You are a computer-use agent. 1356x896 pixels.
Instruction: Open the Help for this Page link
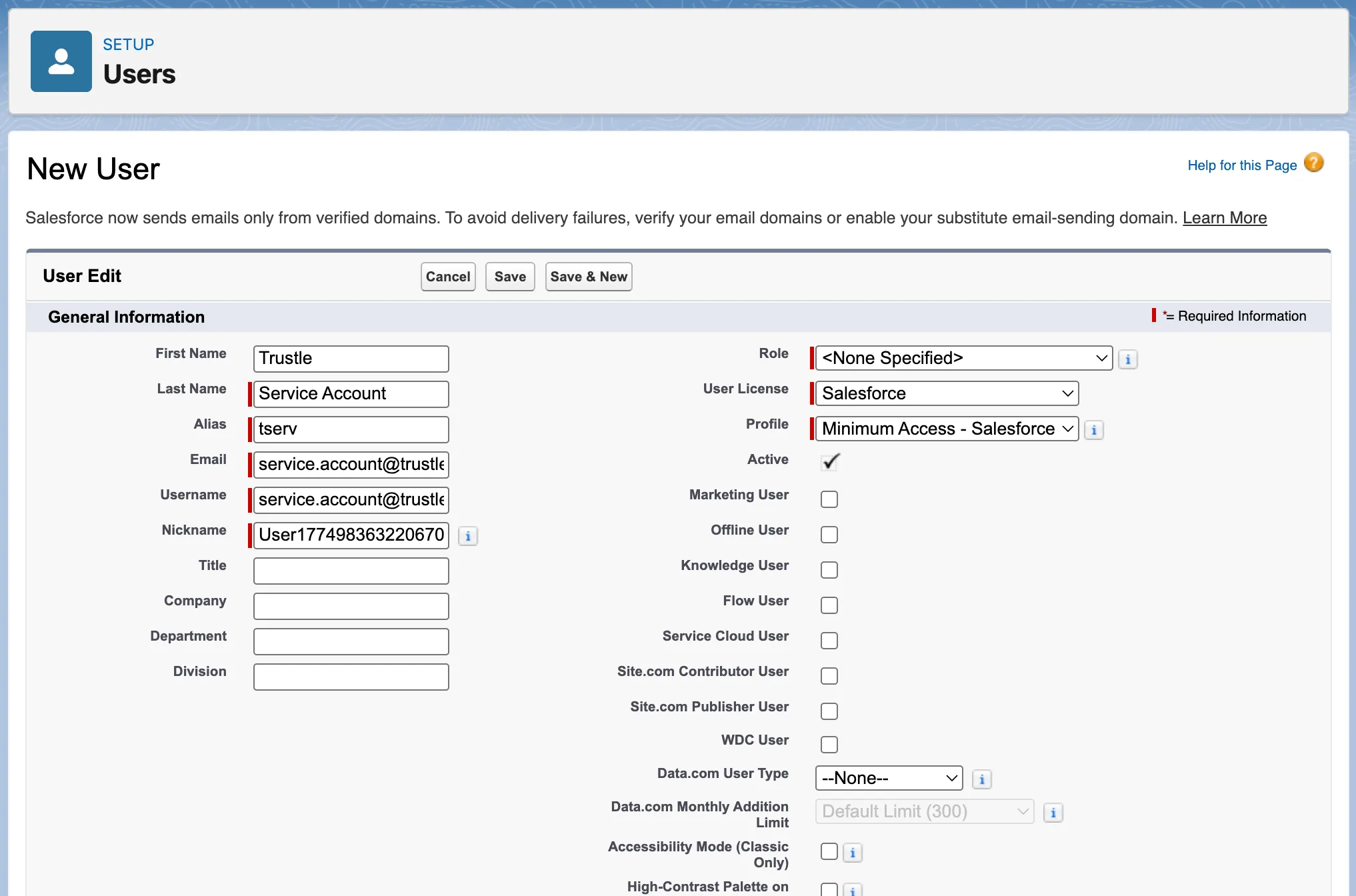point(1242,165)
